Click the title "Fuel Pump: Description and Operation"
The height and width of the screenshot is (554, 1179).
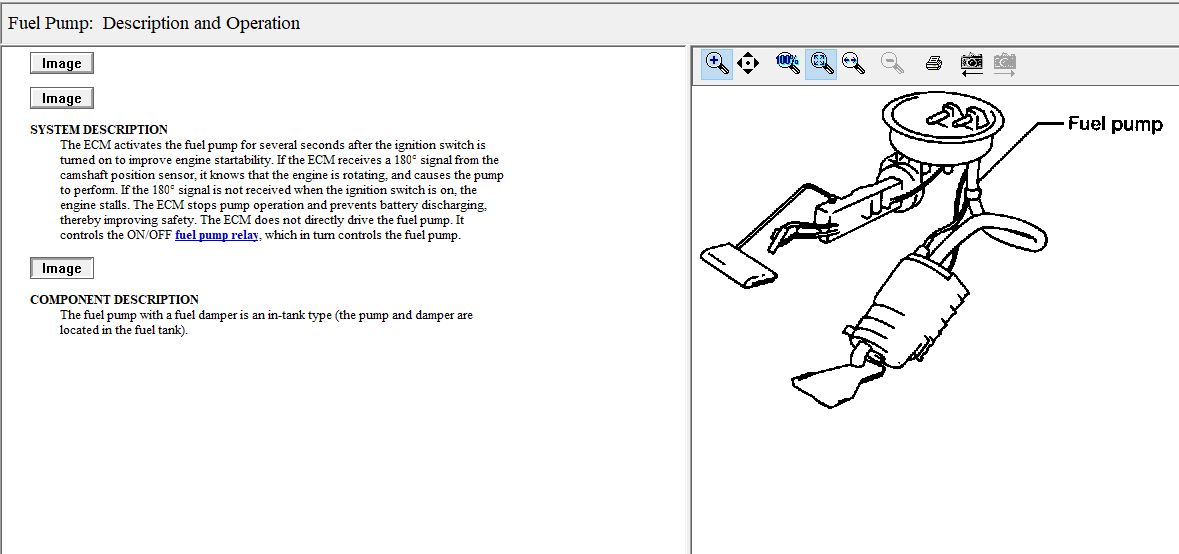[154, 23]
